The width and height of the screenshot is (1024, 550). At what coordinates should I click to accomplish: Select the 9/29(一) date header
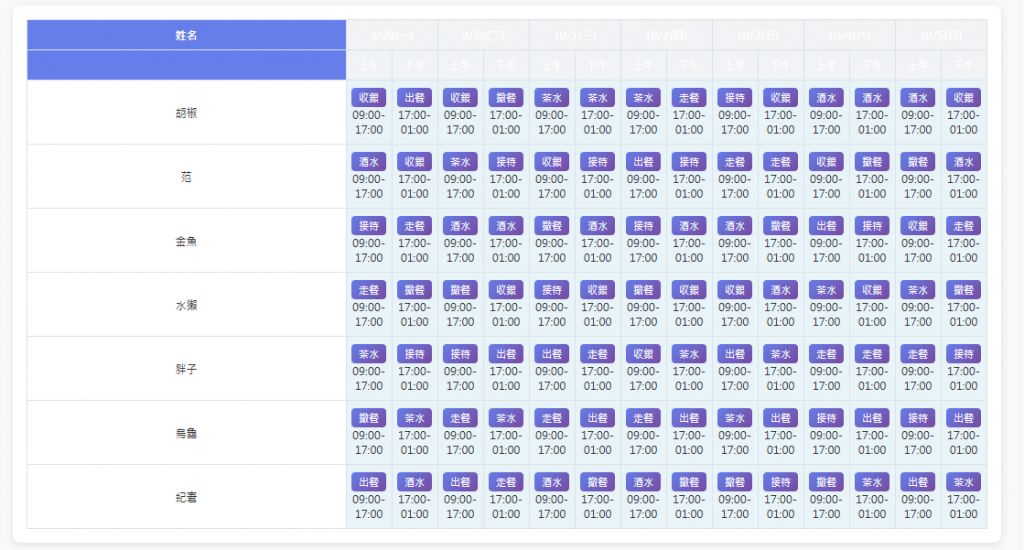(x=392, y=35)
